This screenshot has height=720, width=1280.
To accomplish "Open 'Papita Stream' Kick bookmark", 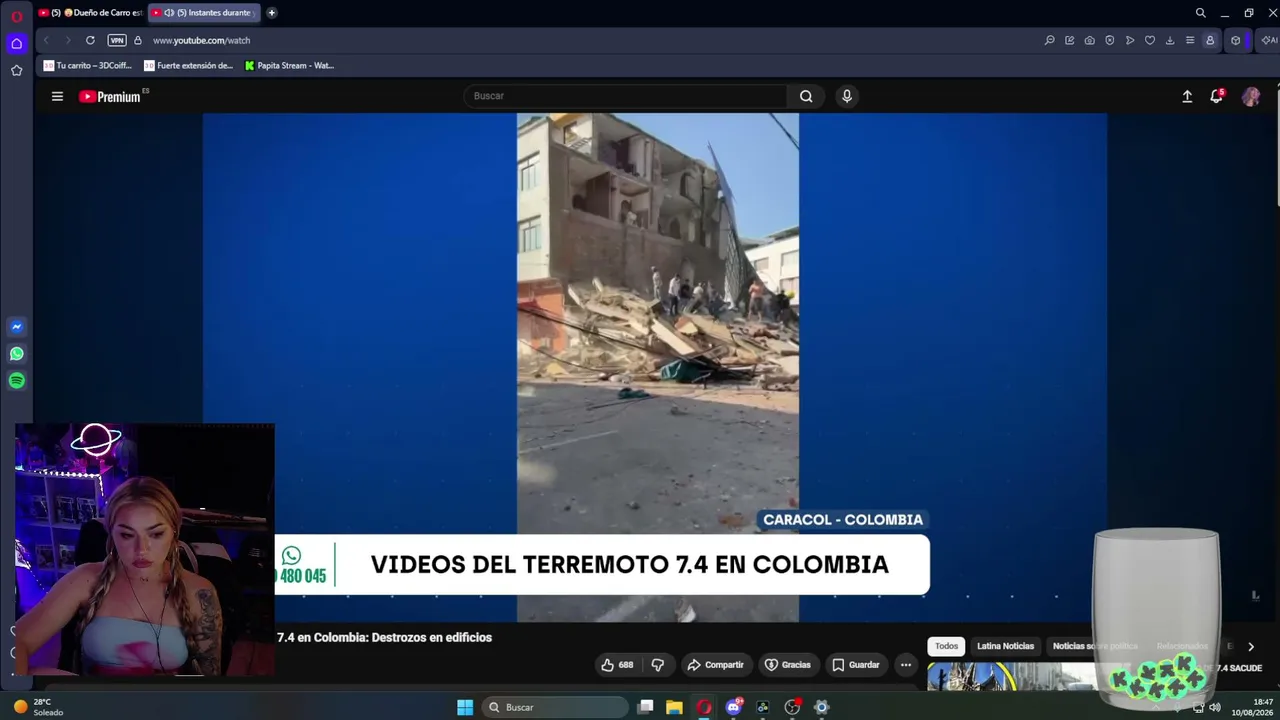I will [x=290, y=66].
